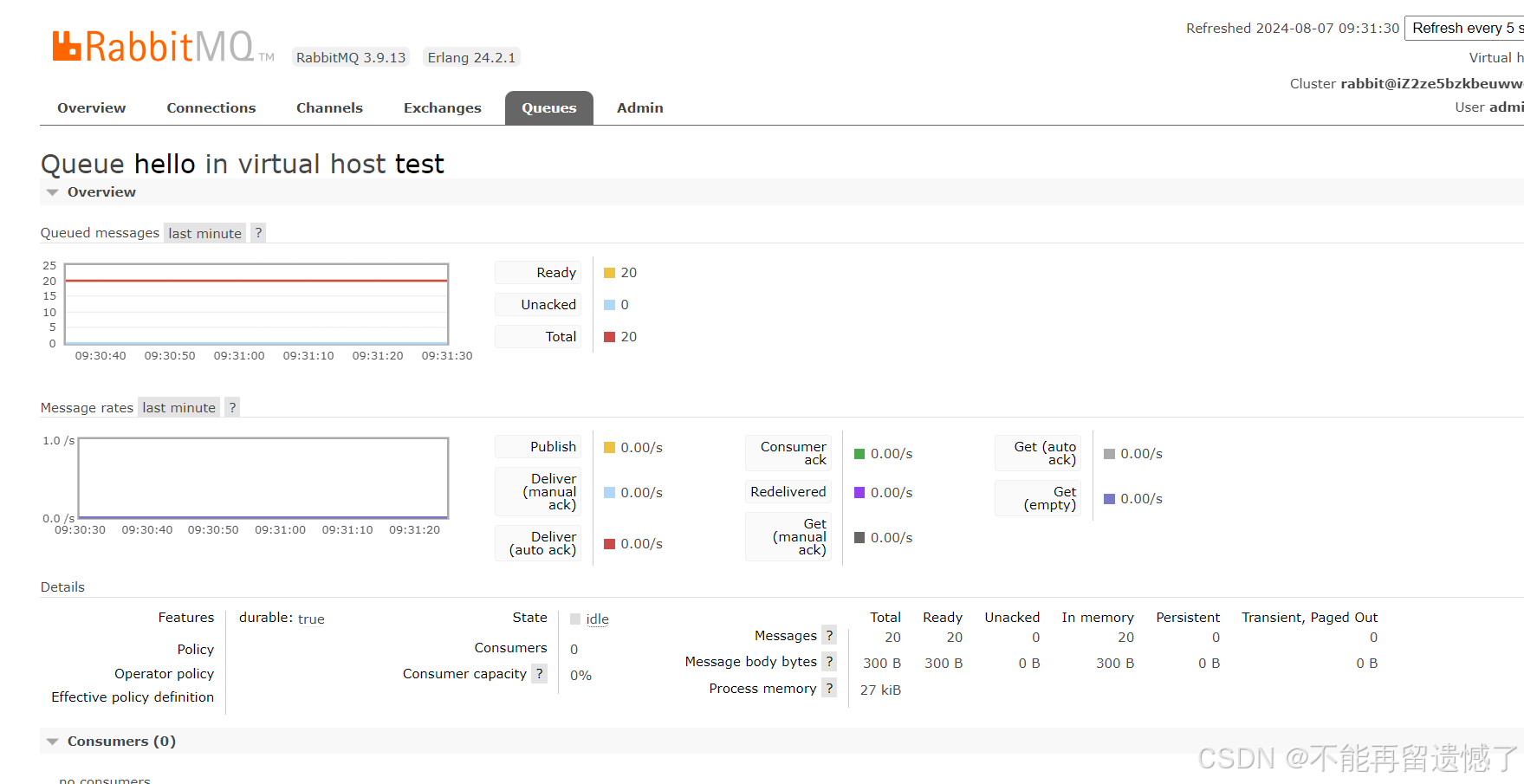Open help icon next to Messages
This screenshot has height=784, width=1524.
click(x=829, y=636)
